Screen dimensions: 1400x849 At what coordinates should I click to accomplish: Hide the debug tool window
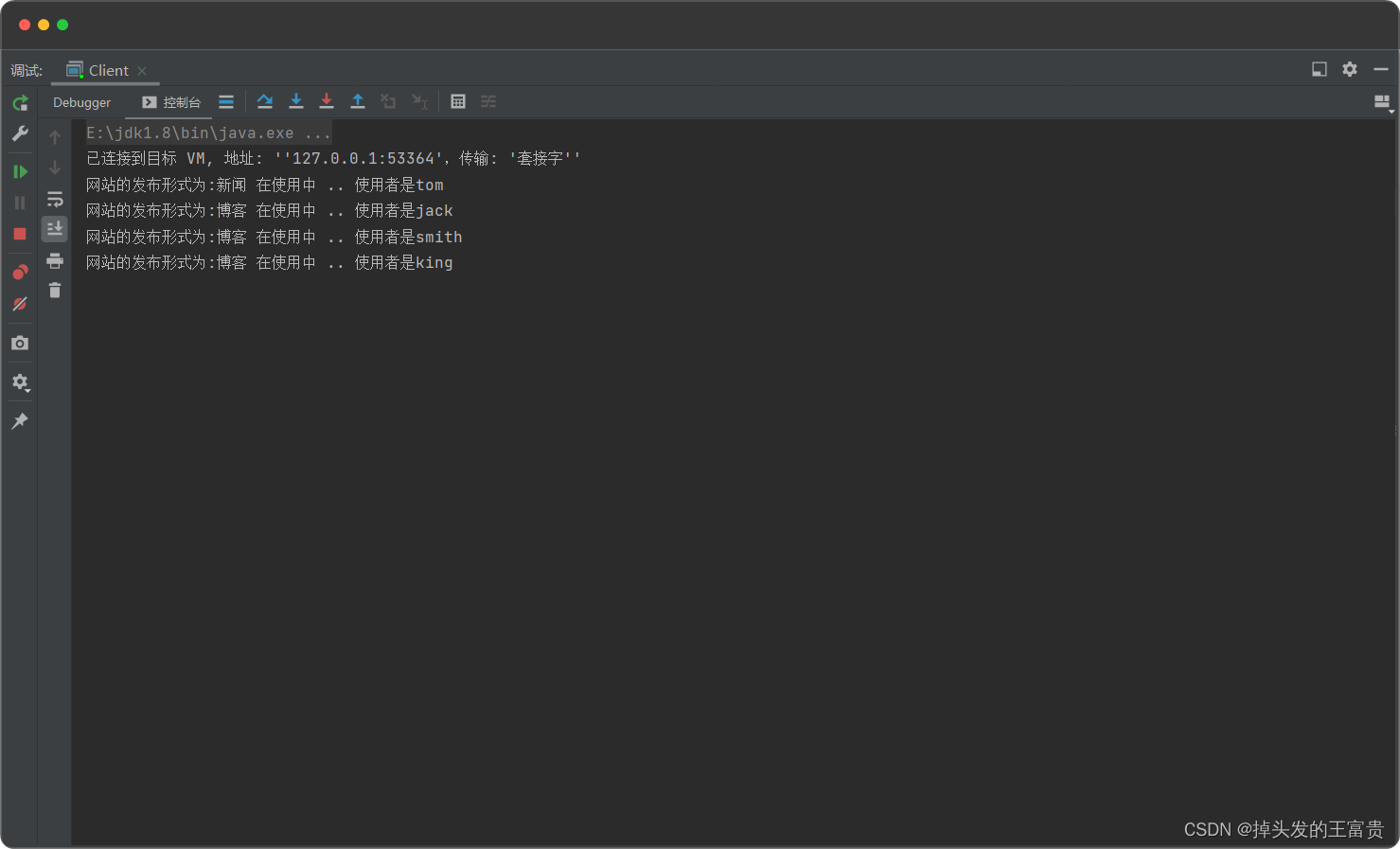coord(1381,69)
